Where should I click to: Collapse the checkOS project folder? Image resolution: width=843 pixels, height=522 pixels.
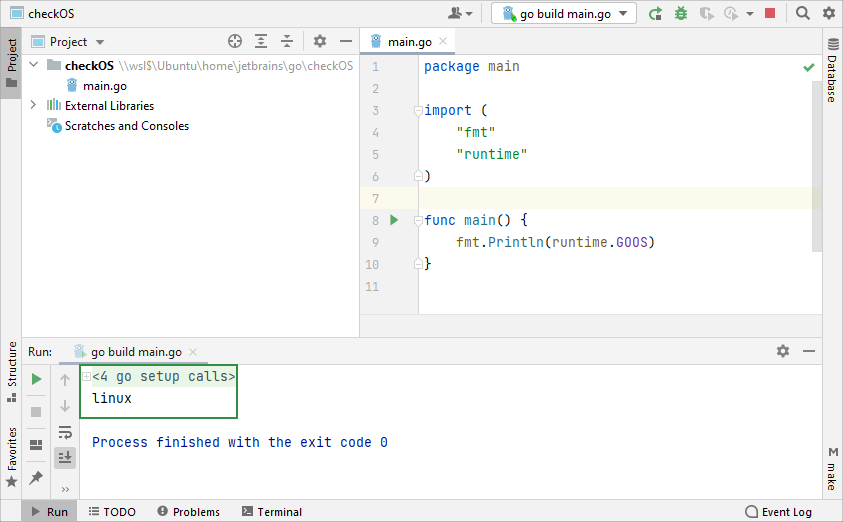pyautogui.click(x=34, y=65)
